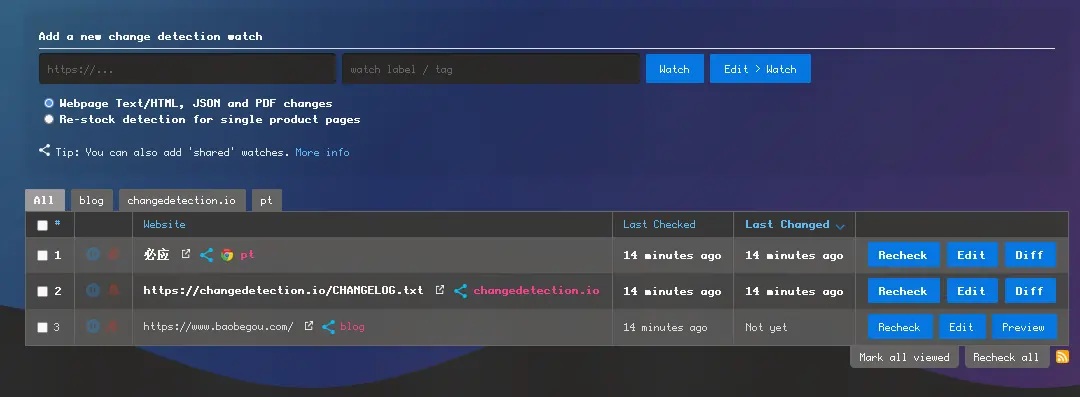Pause the CHANGELOG.txt watch
This screenshot has height=397, width=1080.
93,290
